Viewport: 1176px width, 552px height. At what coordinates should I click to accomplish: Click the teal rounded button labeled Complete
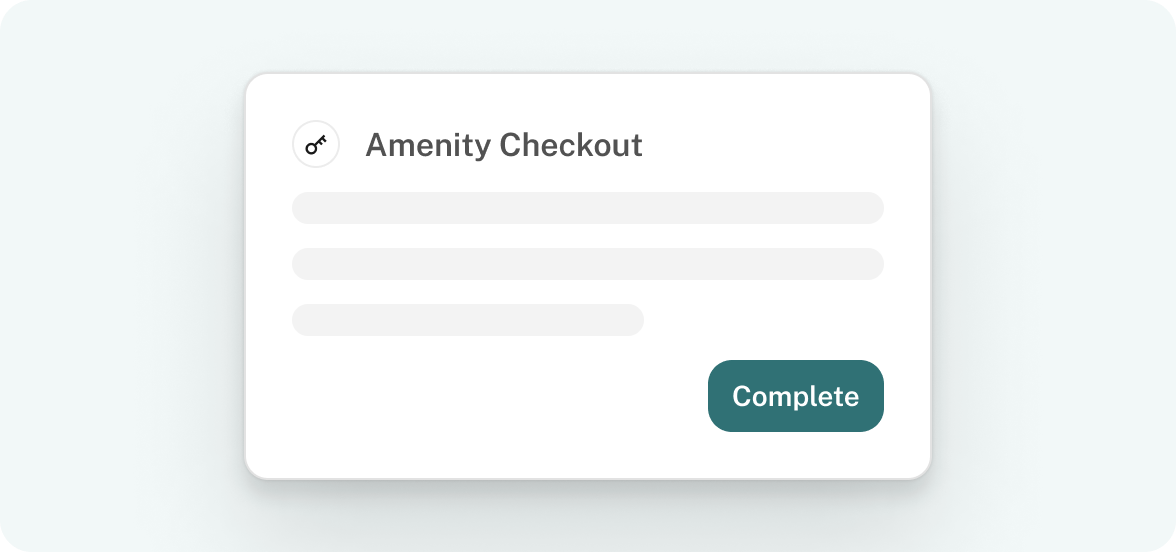tap(796, 396)
